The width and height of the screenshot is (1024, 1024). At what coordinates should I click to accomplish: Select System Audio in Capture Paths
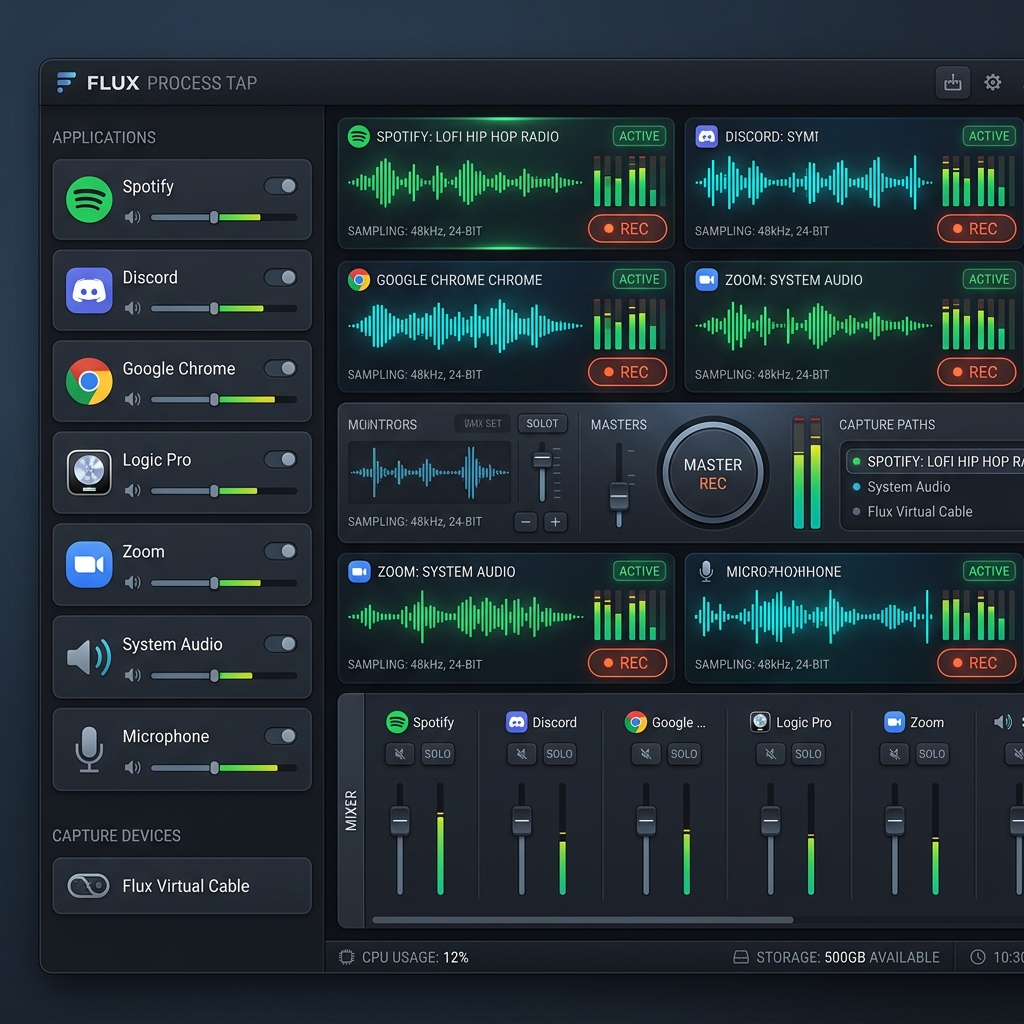click(908, 487)
